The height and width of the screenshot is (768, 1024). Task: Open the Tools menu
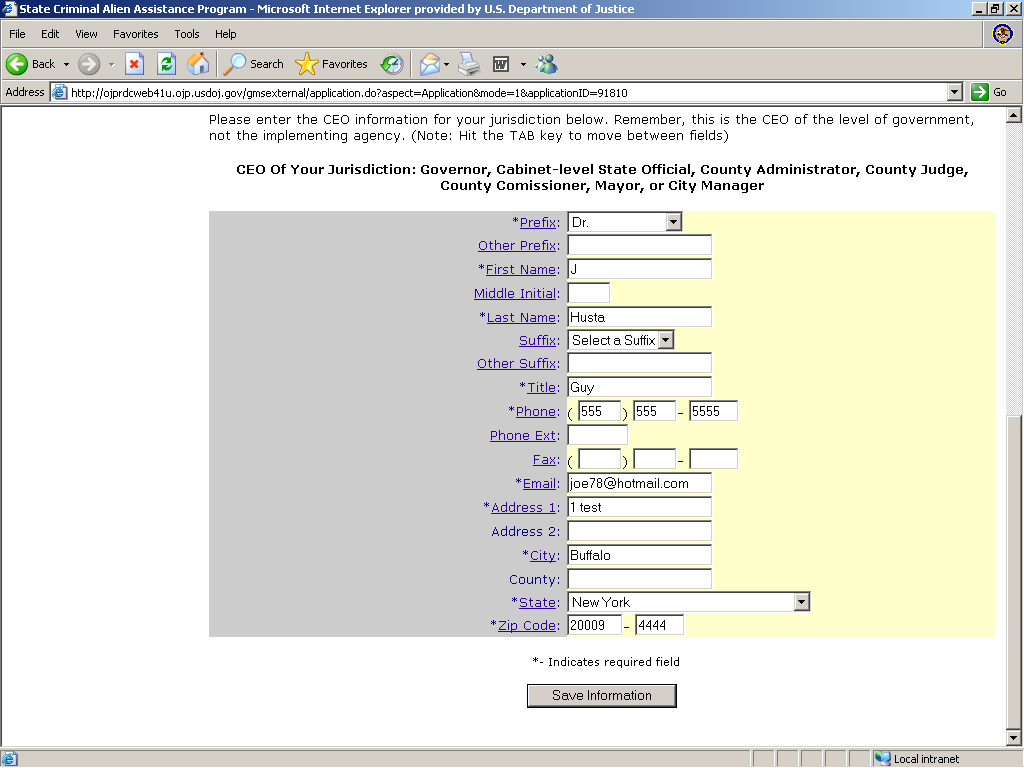point(187,34)
